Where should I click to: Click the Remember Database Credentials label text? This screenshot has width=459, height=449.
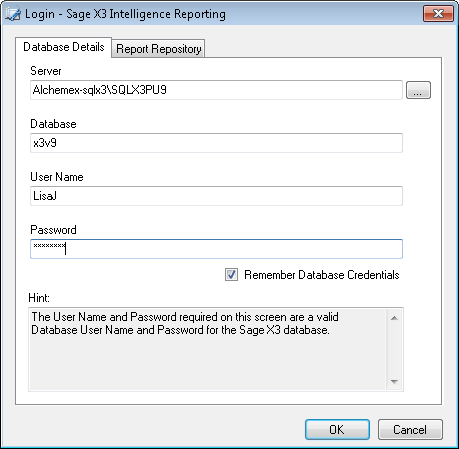click(322, 275)
